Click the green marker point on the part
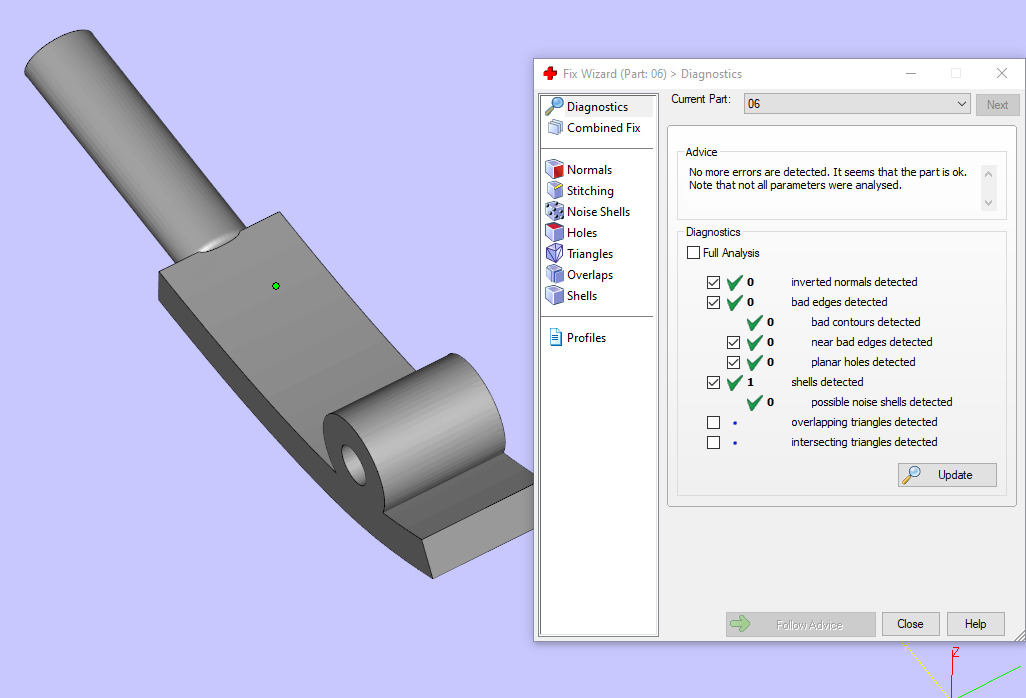 pyautogui.click(x=276, y=286)
